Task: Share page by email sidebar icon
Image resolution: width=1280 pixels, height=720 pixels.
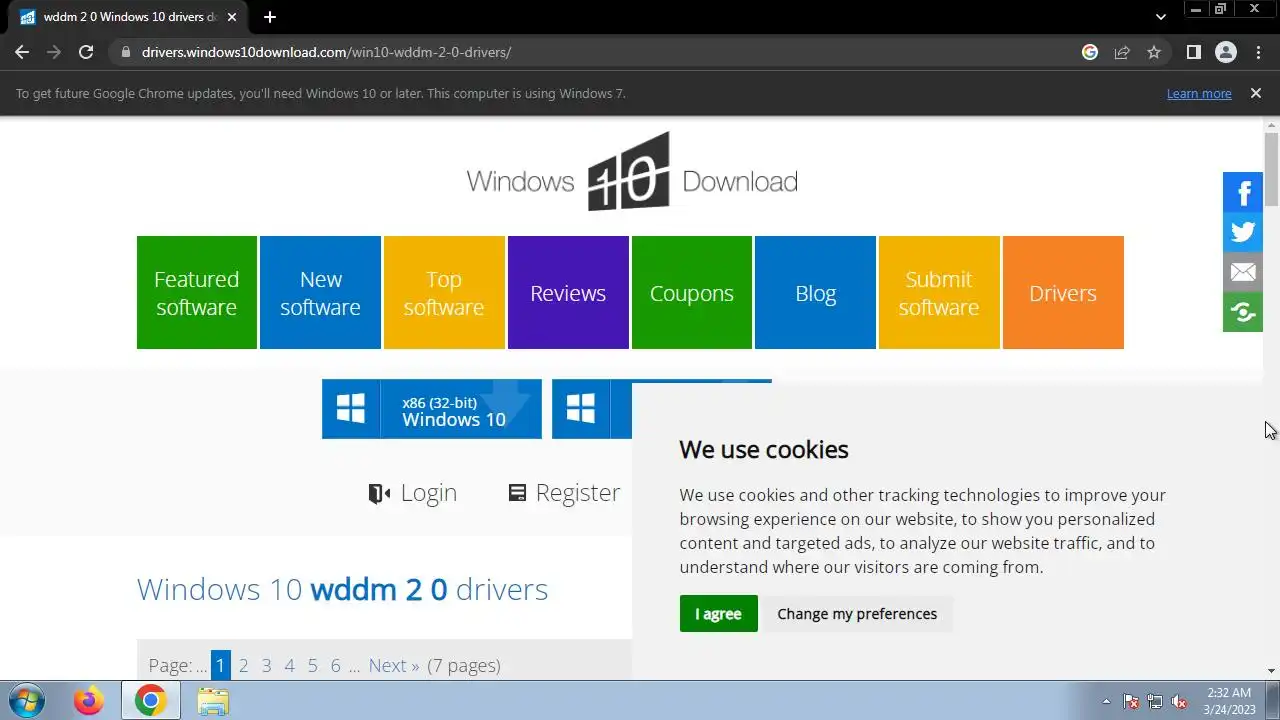Action: [x=1243, y=272]
